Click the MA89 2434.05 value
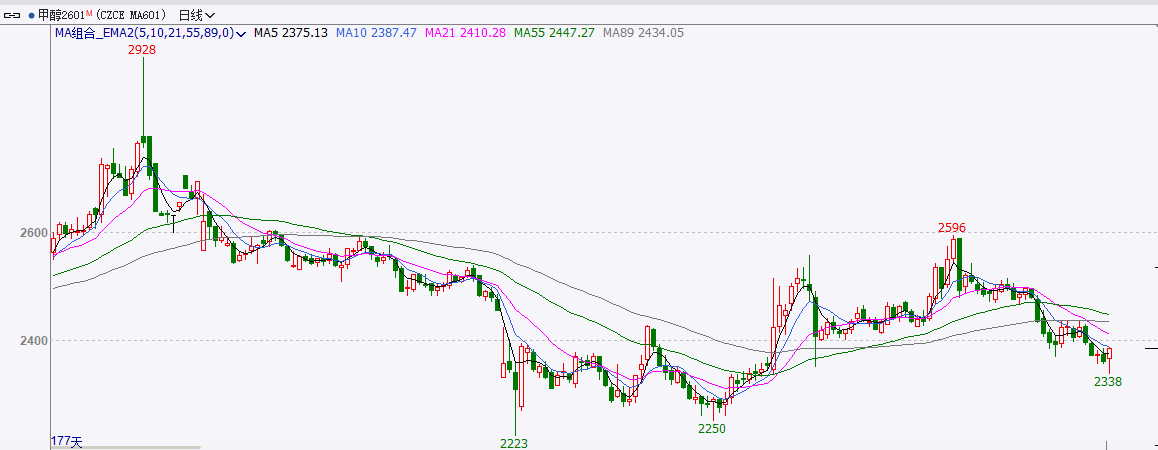The height and width of the screenshot is (450, 1158). coord(643,33)
